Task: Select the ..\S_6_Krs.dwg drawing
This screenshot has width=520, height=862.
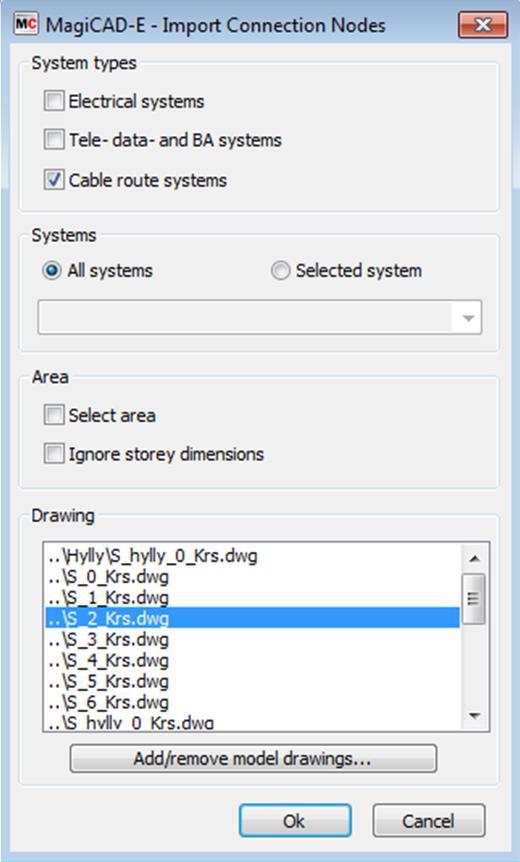Action: [252, 701]
